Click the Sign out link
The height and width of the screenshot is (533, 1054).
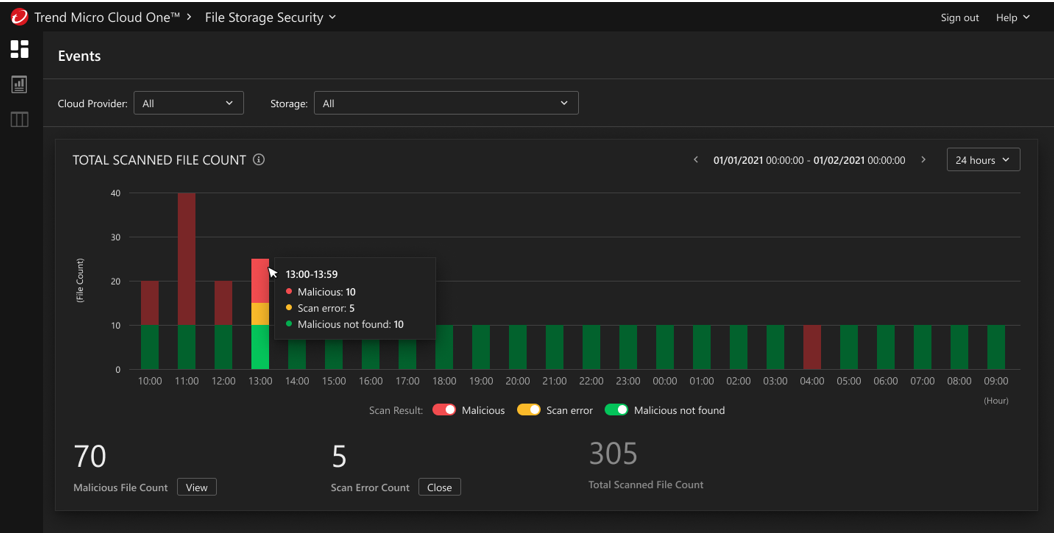(x=959, y=17)
